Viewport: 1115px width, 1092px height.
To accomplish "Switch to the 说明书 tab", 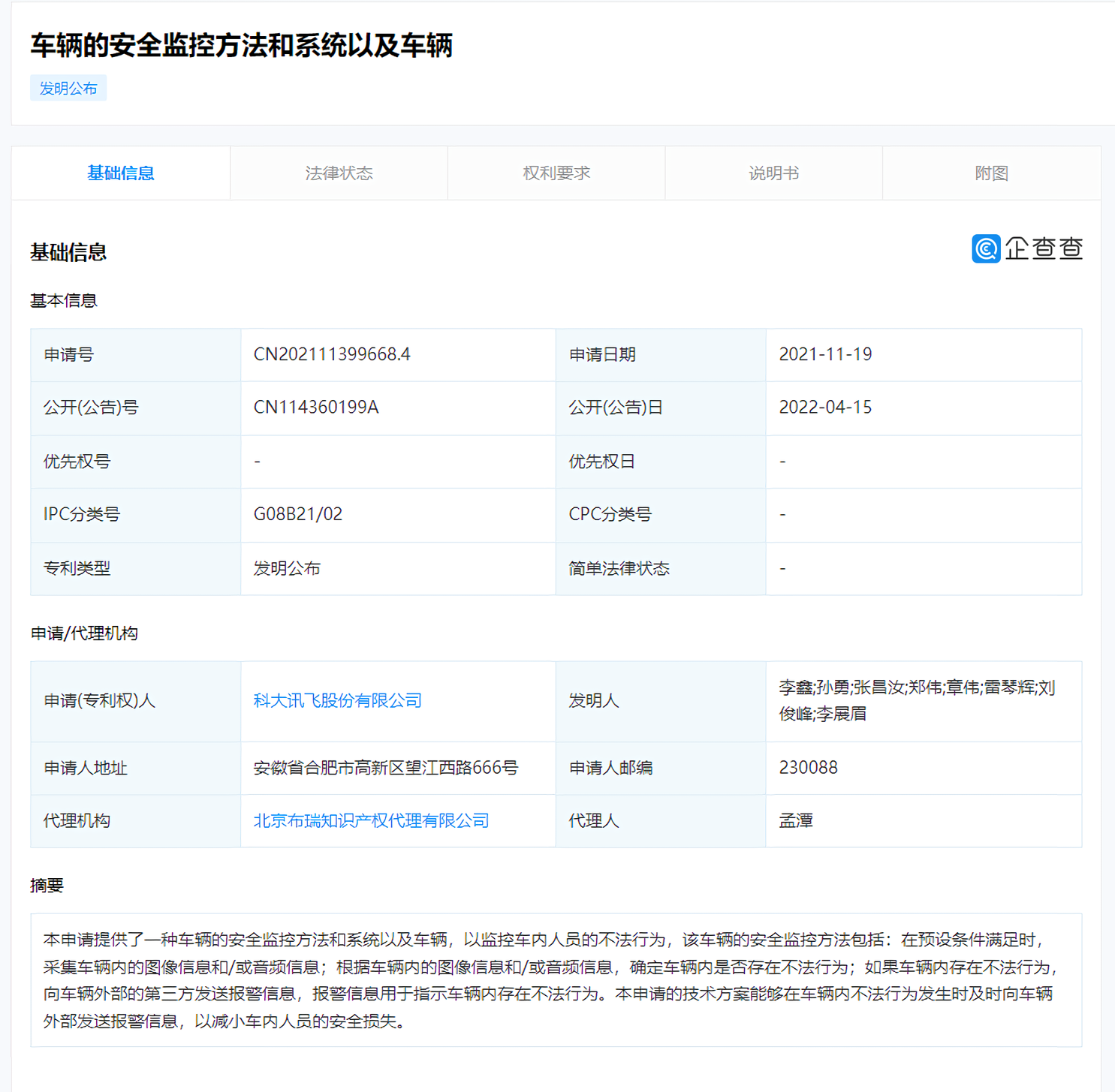I will click(773, 173).
